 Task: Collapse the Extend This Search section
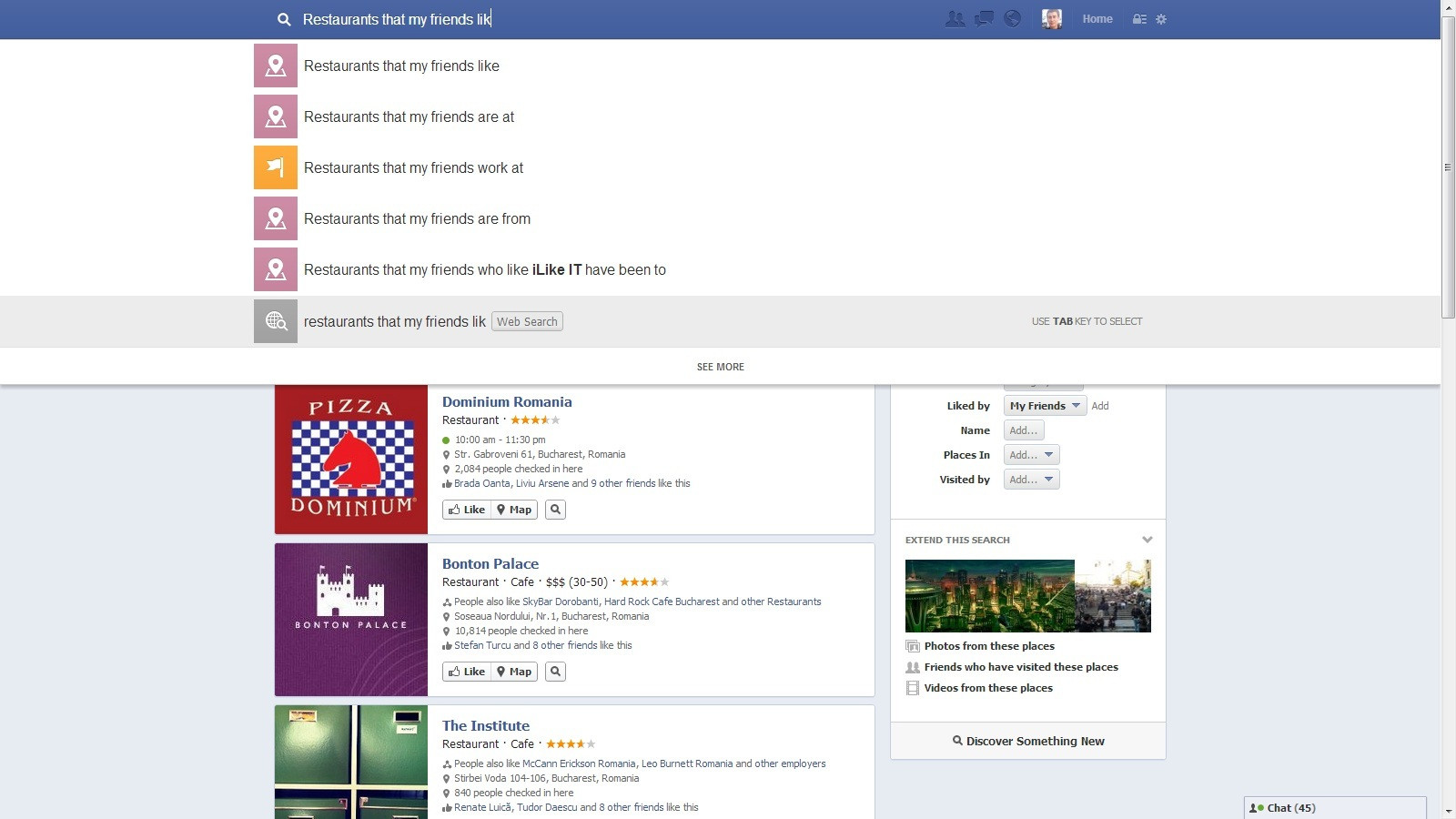1147,540
